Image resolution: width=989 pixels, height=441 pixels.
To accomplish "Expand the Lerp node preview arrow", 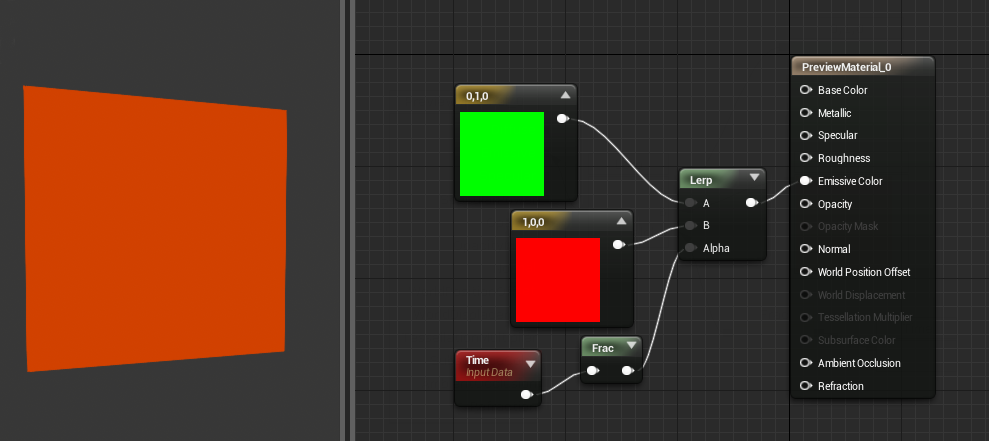I will [754, 179].
